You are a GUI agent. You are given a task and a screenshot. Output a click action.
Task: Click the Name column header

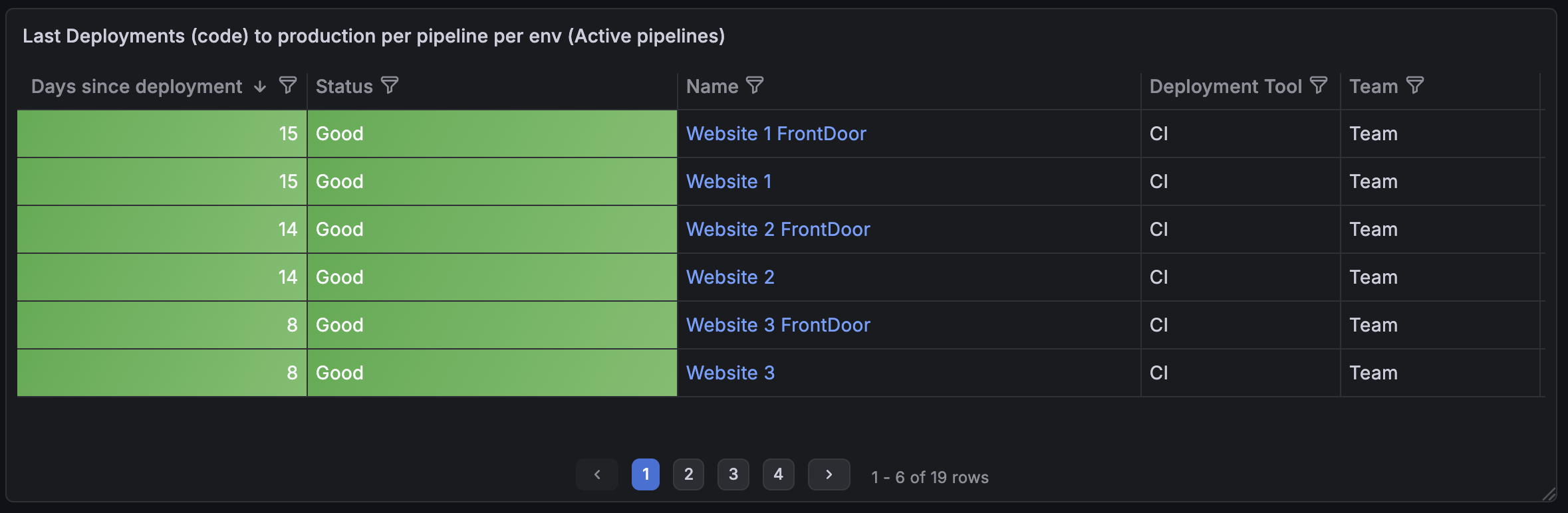coord(712,86)
